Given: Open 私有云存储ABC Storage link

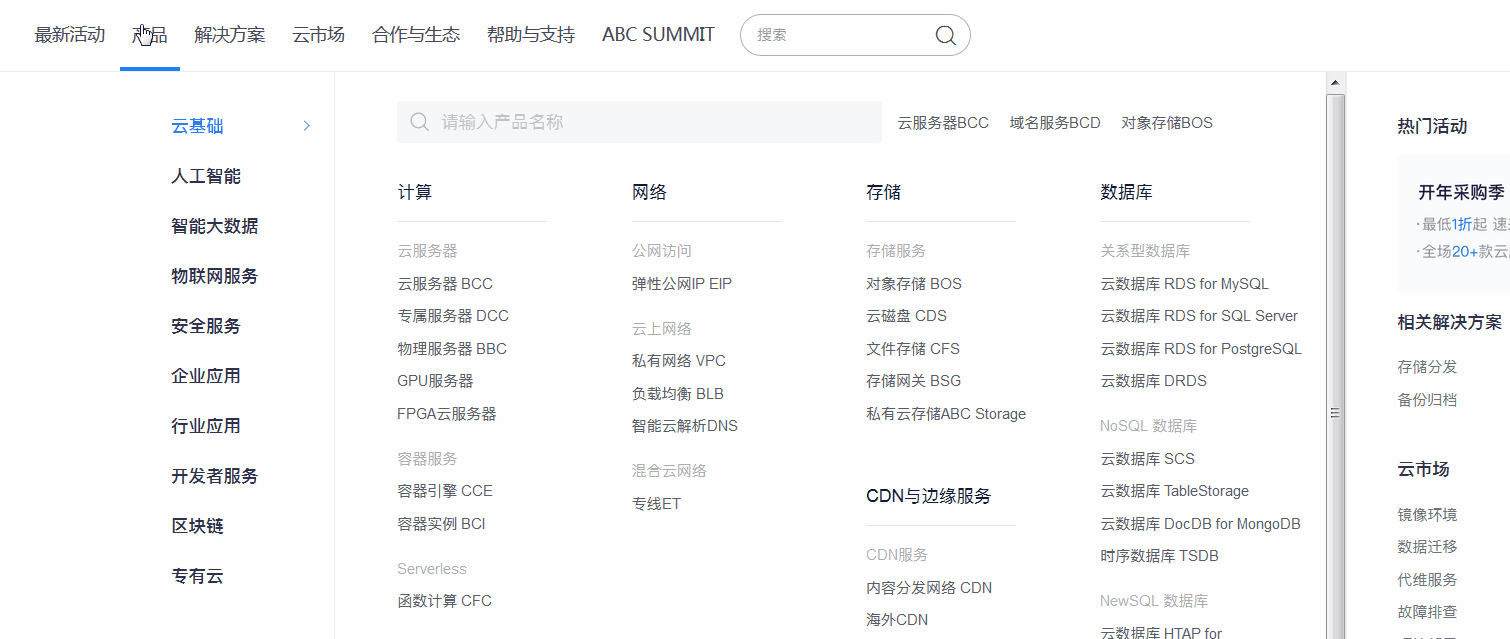Looking at the screenshot, I should (946, 414).
